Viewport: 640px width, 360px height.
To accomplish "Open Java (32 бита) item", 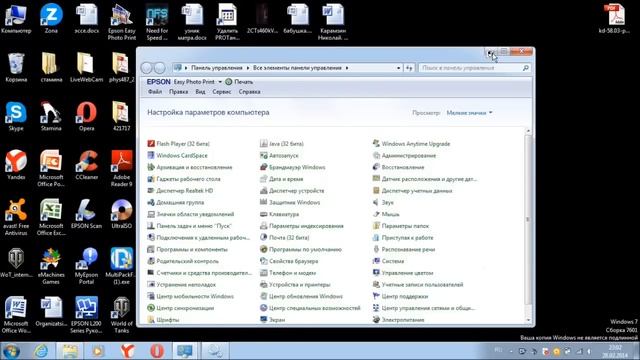I will [282, 144].
